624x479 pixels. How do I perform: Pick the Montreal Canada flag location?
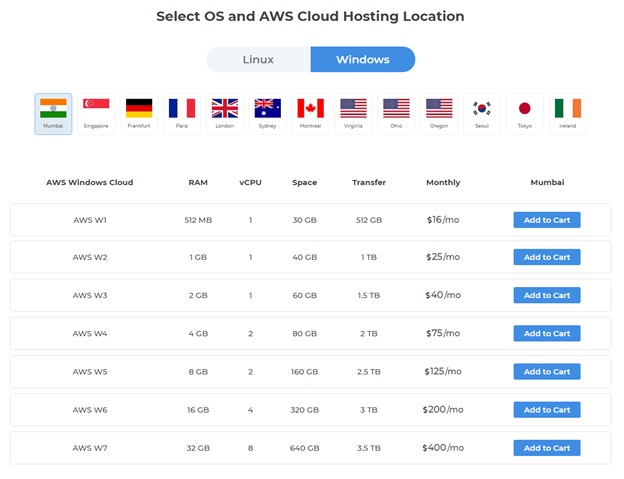310,114
